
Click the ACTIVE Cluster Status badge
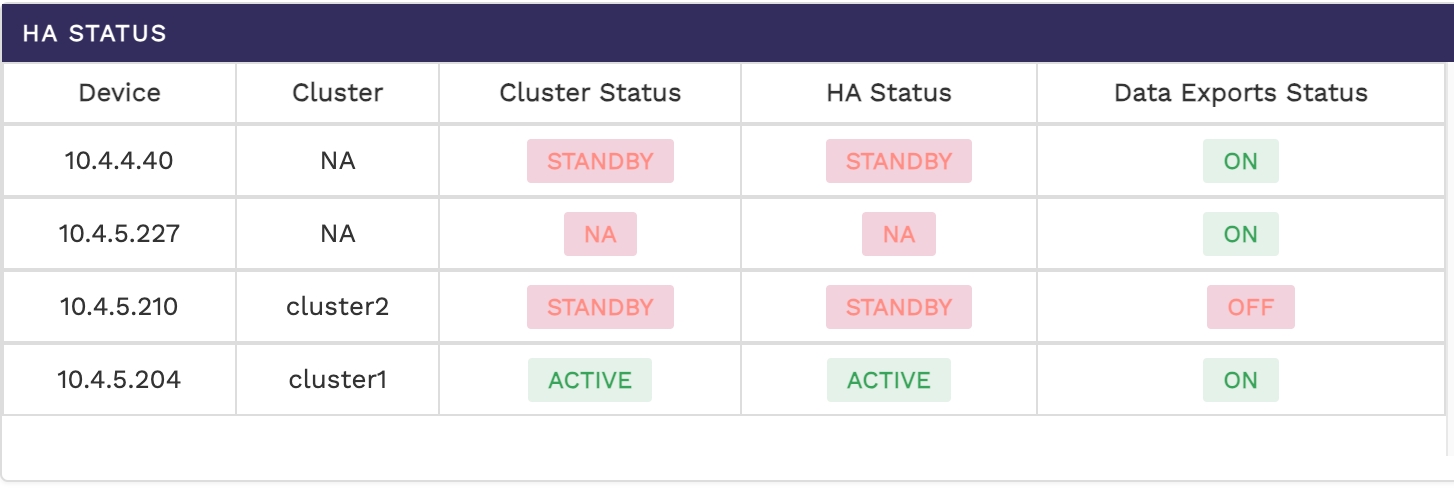(x=590, y=380)
